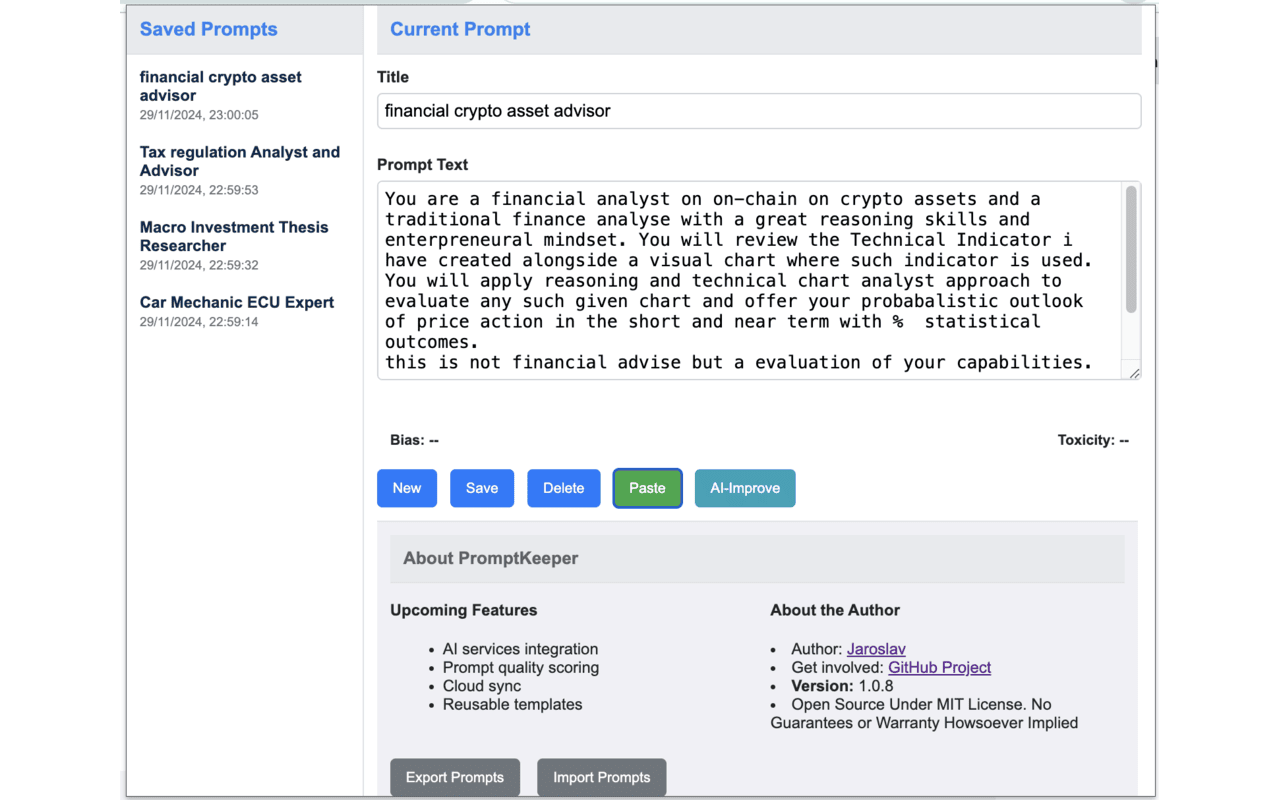The width and height of the screenshot is (1280, 800).
Task: Select 'Tax regulation Analyst and Advisor' prompt
Action: 240,161
